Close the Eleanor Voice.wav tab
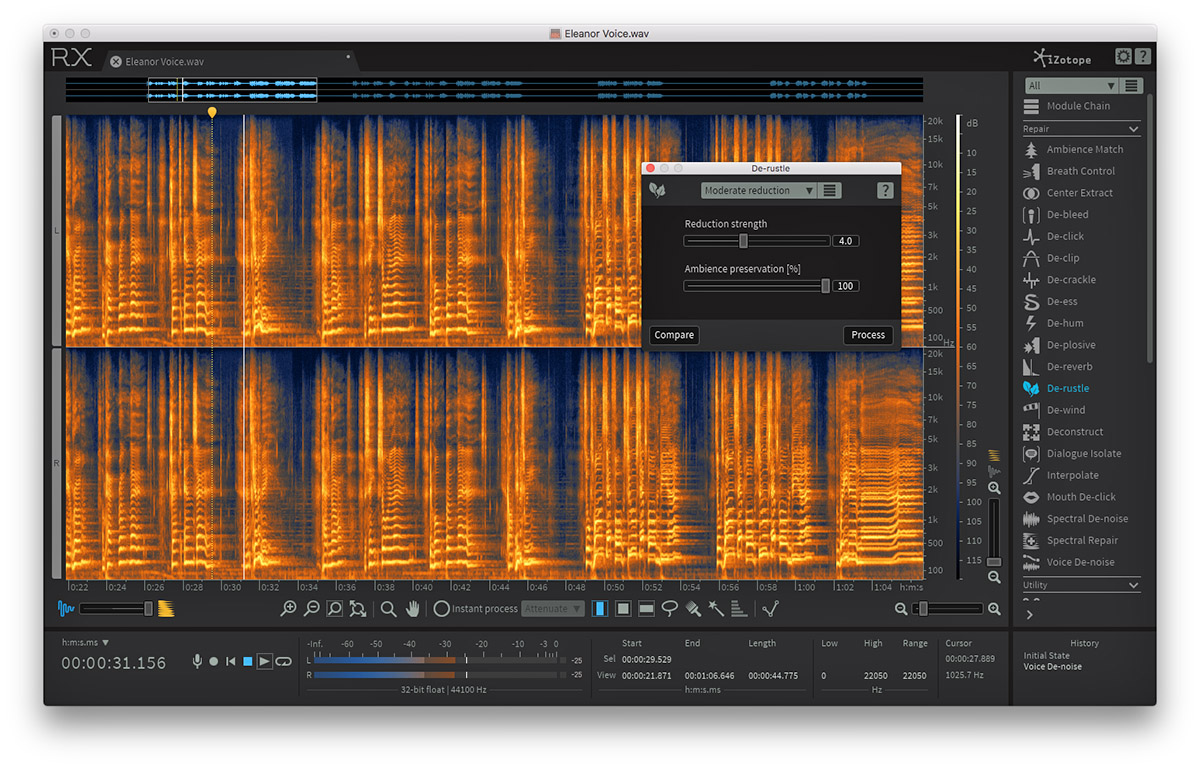Viewport: 1200px width, 768px height. 116,62
